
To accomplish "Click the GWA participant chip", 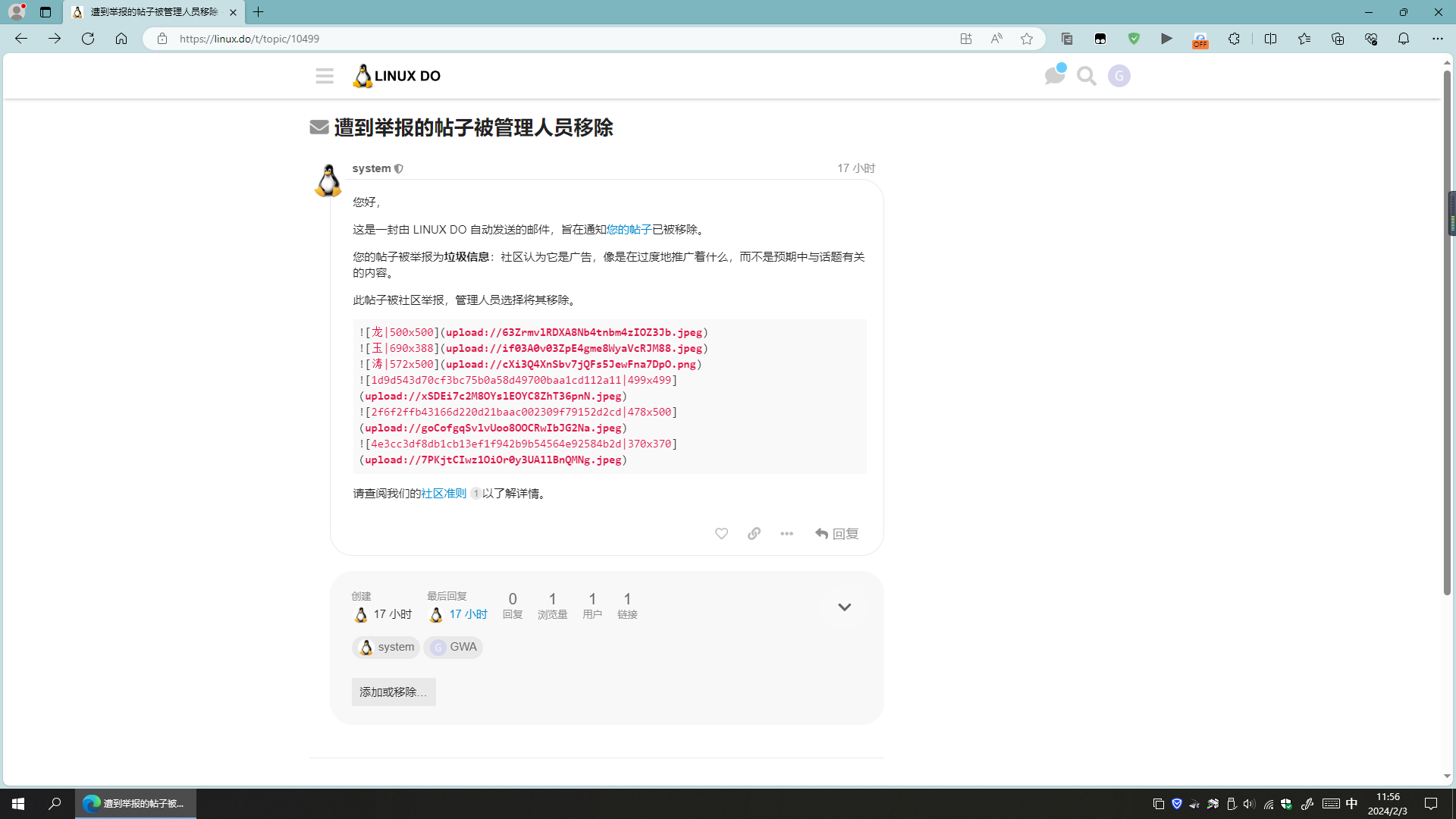I will coord(453,647).
